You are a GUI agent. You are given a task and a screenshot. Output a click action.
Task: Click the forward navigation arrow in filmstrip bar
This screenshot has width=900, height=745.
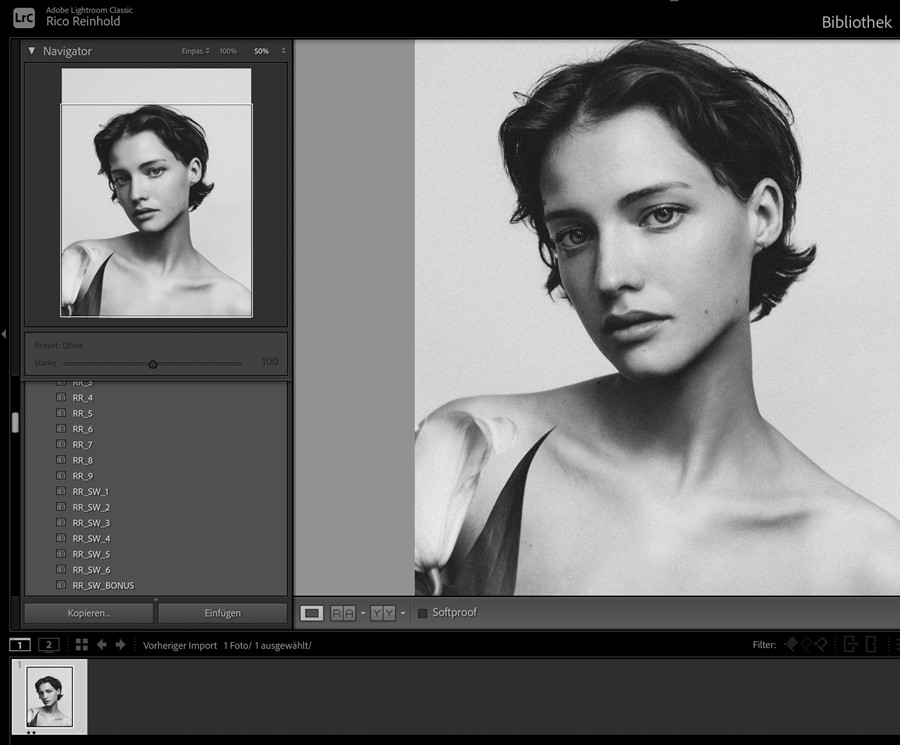[118, 645]
